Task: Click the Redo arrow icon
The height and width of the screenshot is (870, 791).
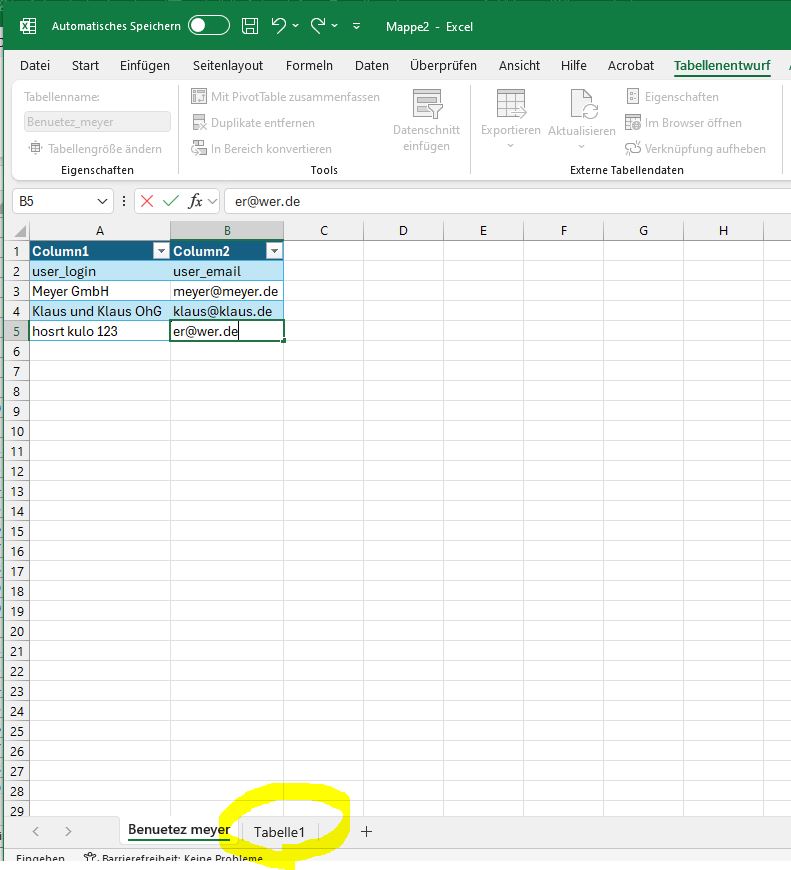Action: coord(318,26)
